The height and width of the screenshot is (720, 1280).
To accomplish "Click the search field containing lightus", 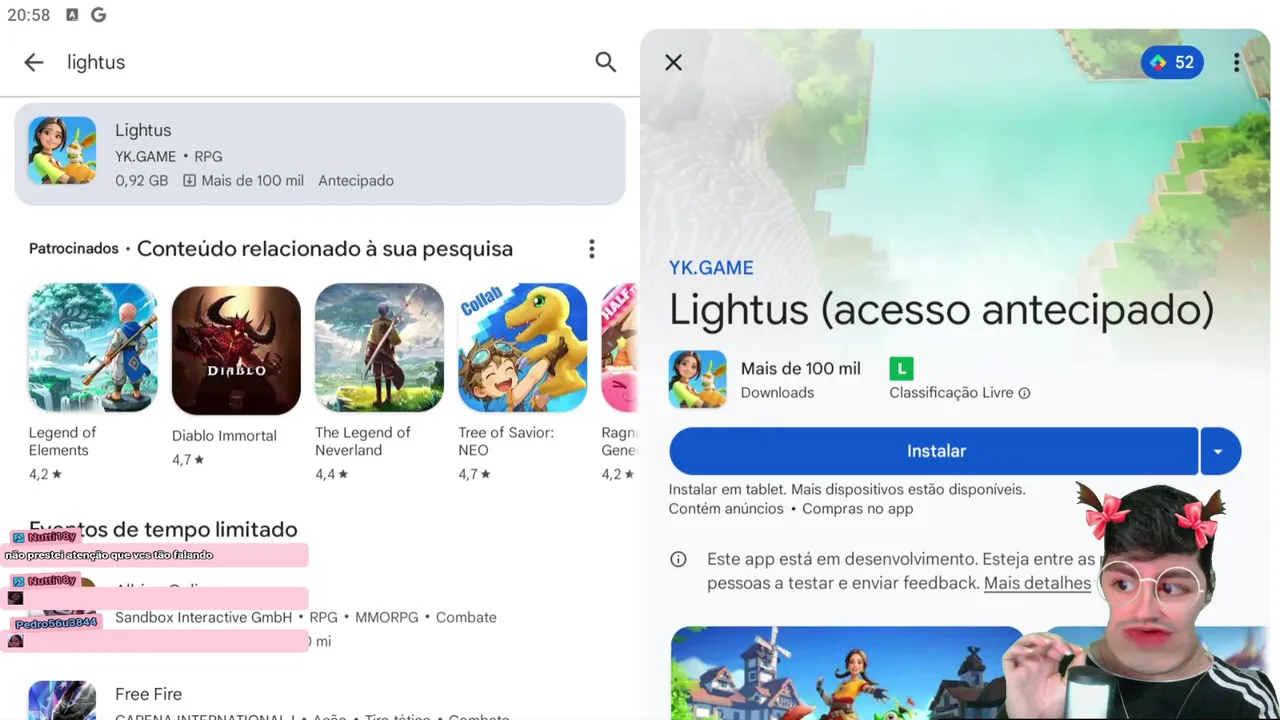I will click(x=320, y=62).
